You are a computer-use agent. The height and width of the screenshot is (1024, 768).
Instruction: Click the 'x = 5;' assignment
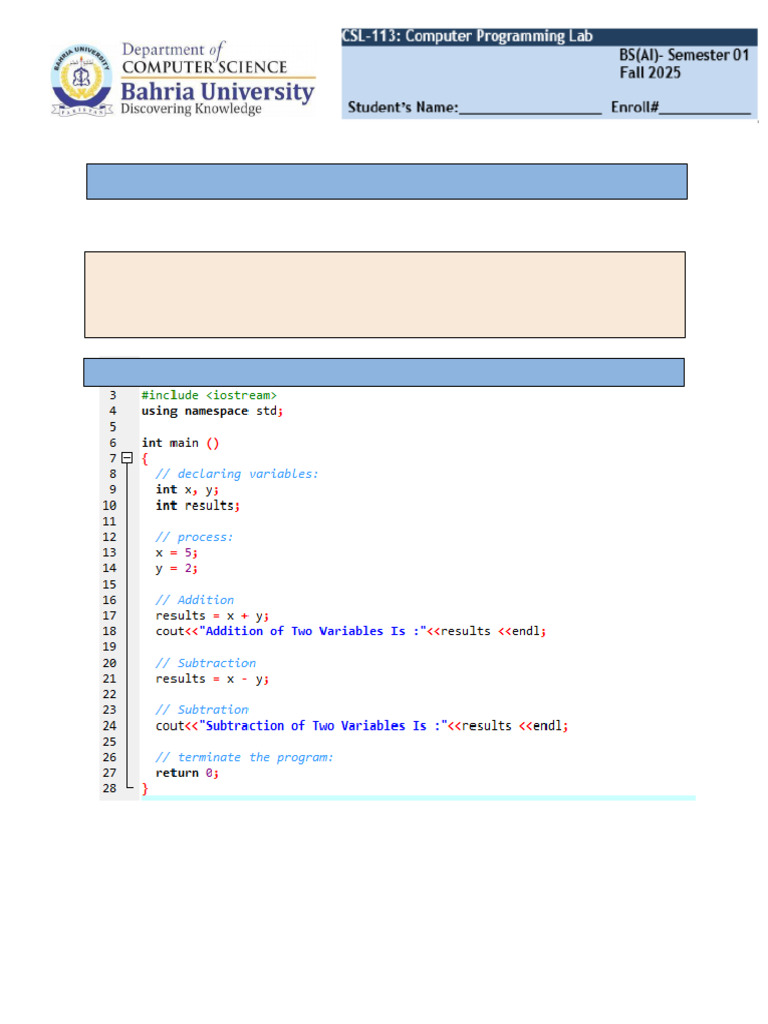tap(176, 552)
